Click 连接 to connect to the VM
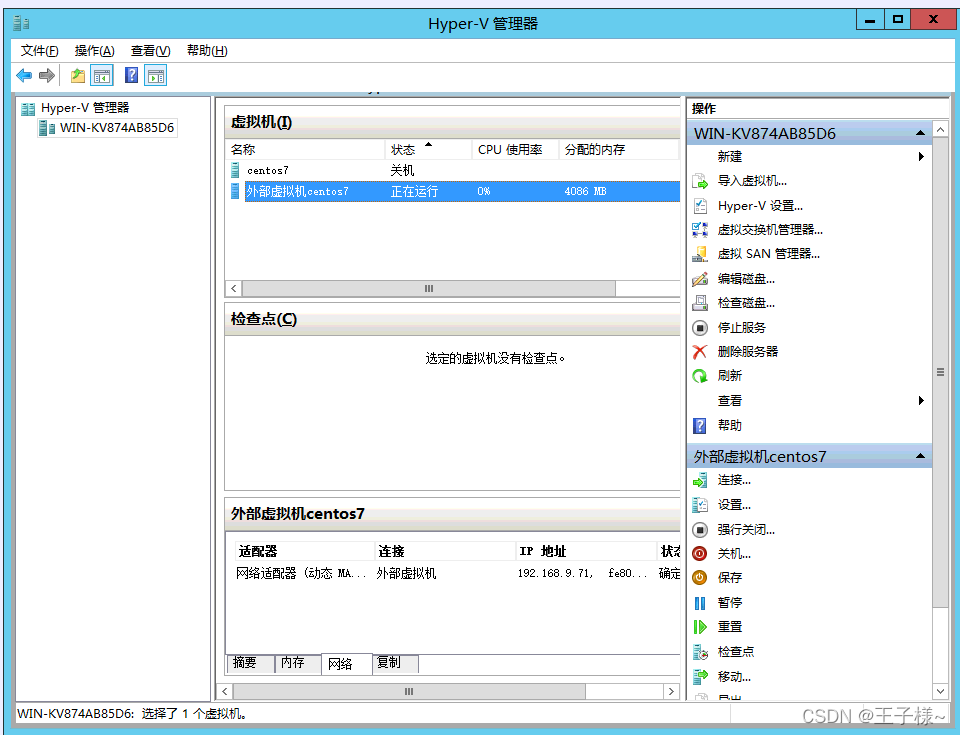 (733, 480)
